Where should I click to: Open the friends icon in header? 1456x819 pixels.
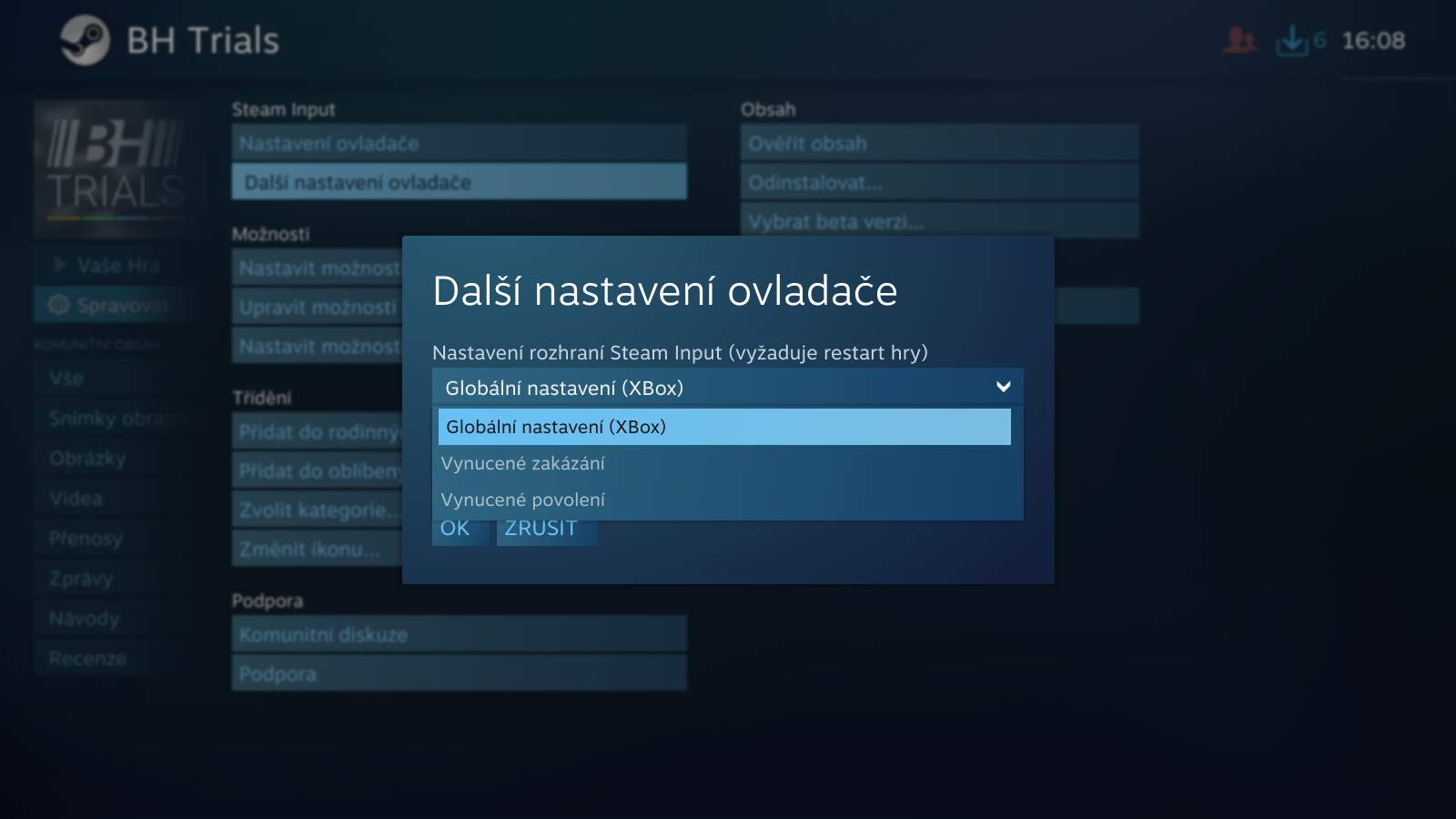[x=1239, y=40]
